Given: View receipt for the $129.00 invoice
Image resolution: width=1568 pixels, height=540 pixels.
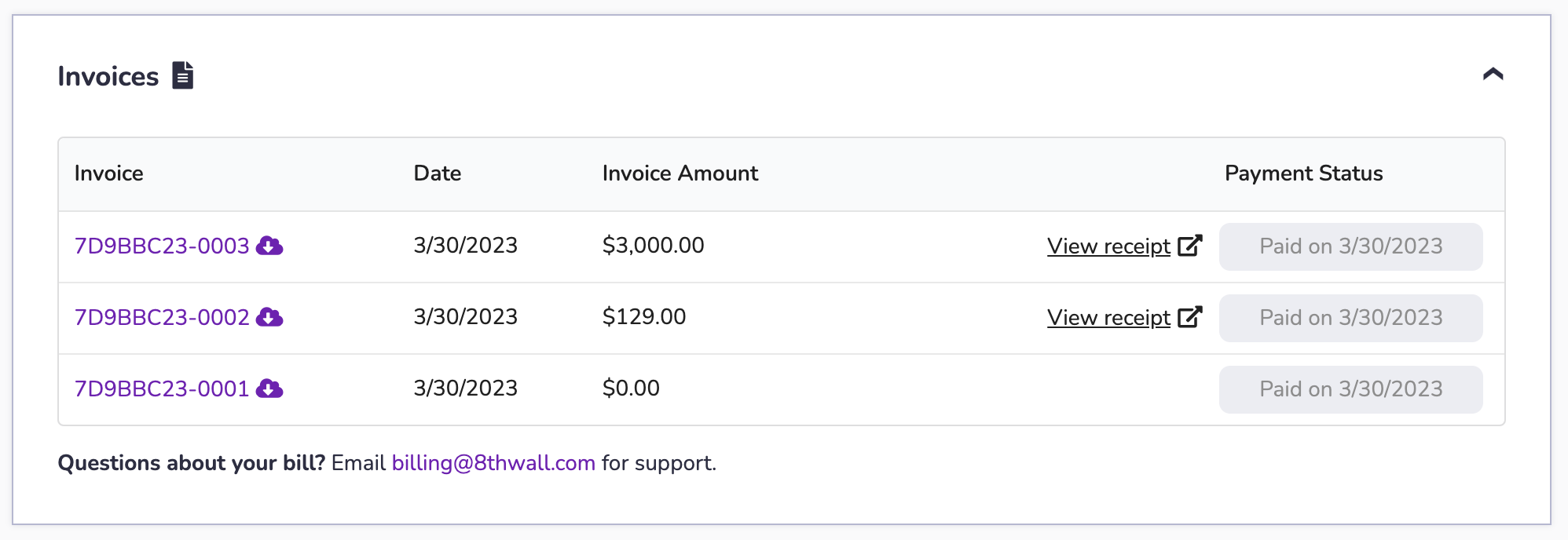Looking at the screenshot, I should [x=1108, y=318].
